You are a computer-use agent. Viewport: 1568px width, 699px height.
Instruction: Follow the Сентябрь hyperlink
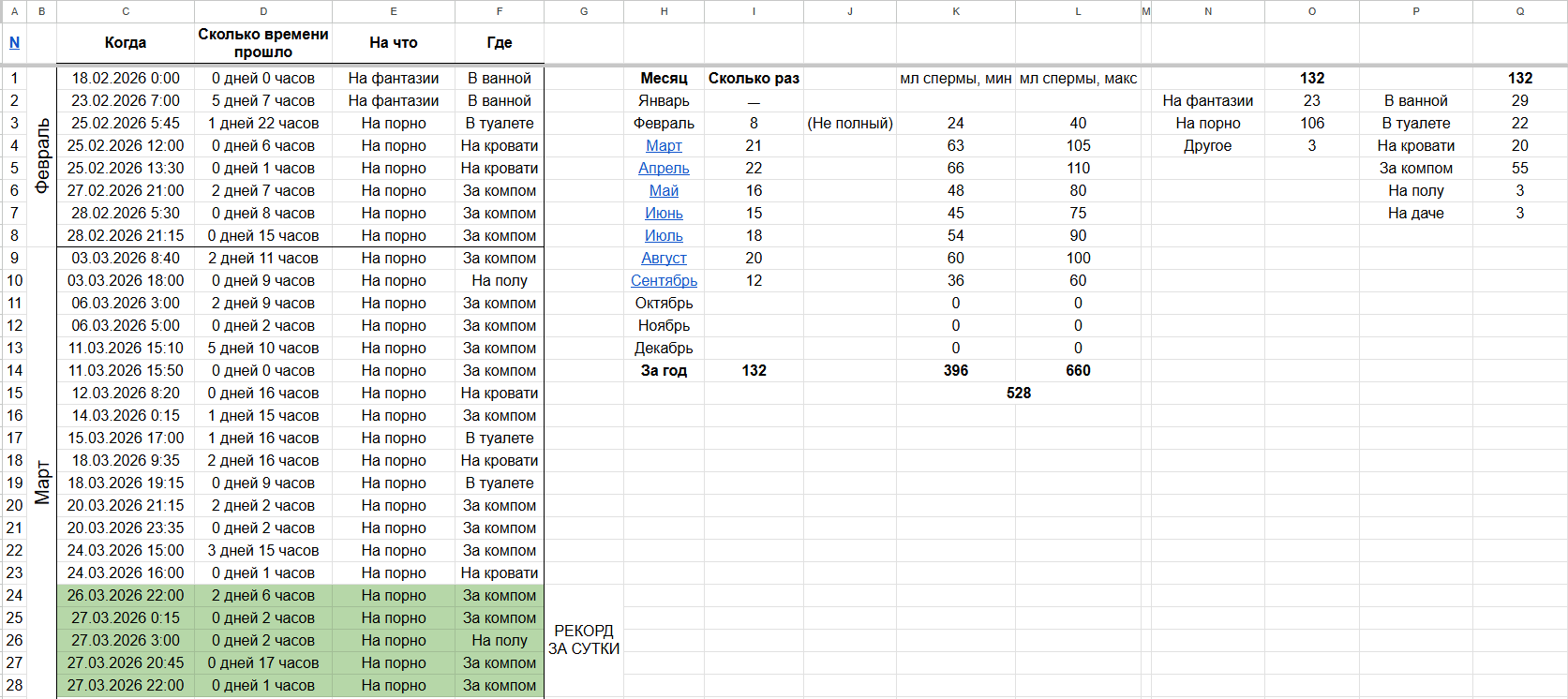coord(664,280)
